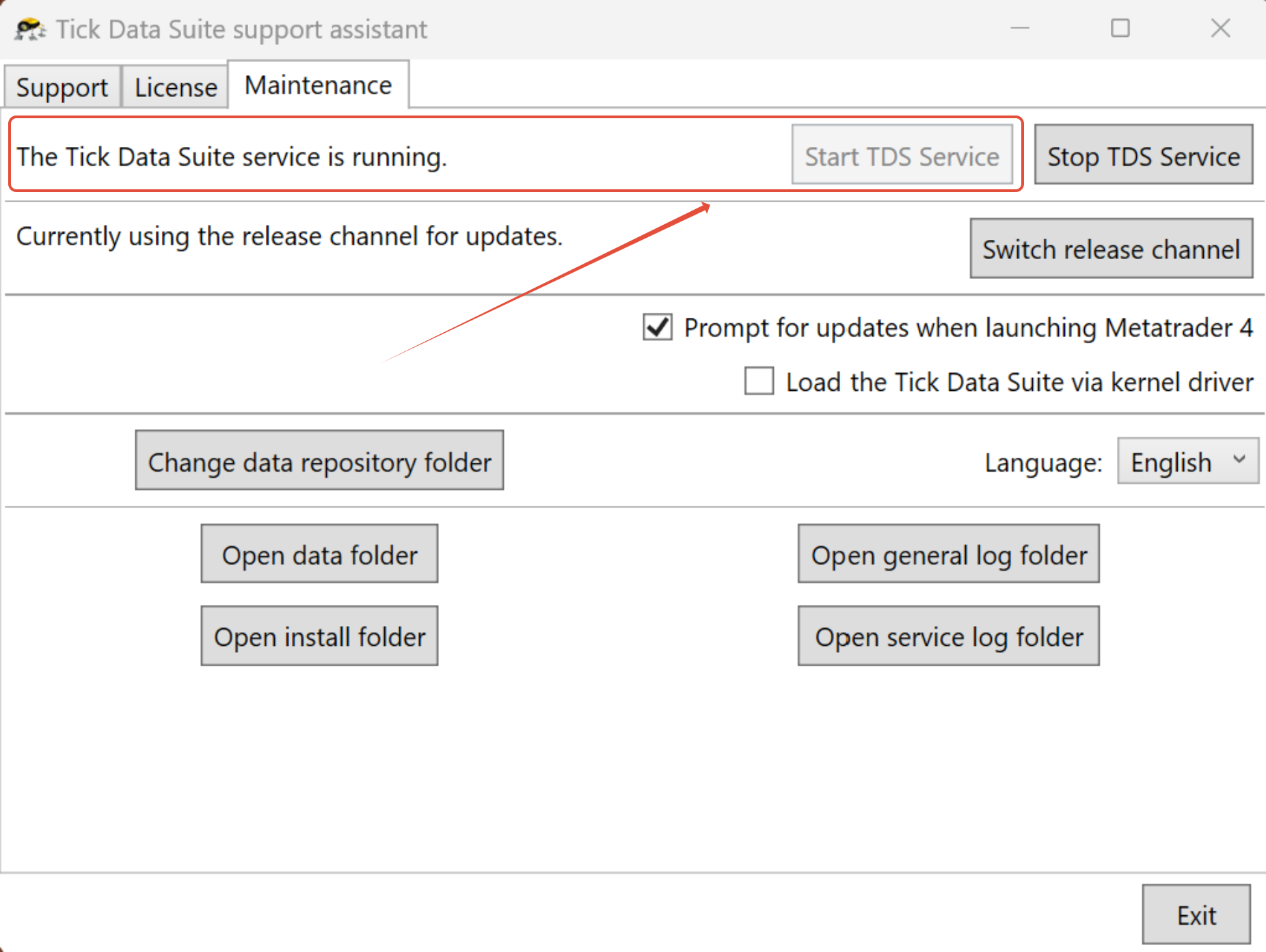Click the Start TDS Service button
Screen dimensions: 1266x952
coord(902,154)
